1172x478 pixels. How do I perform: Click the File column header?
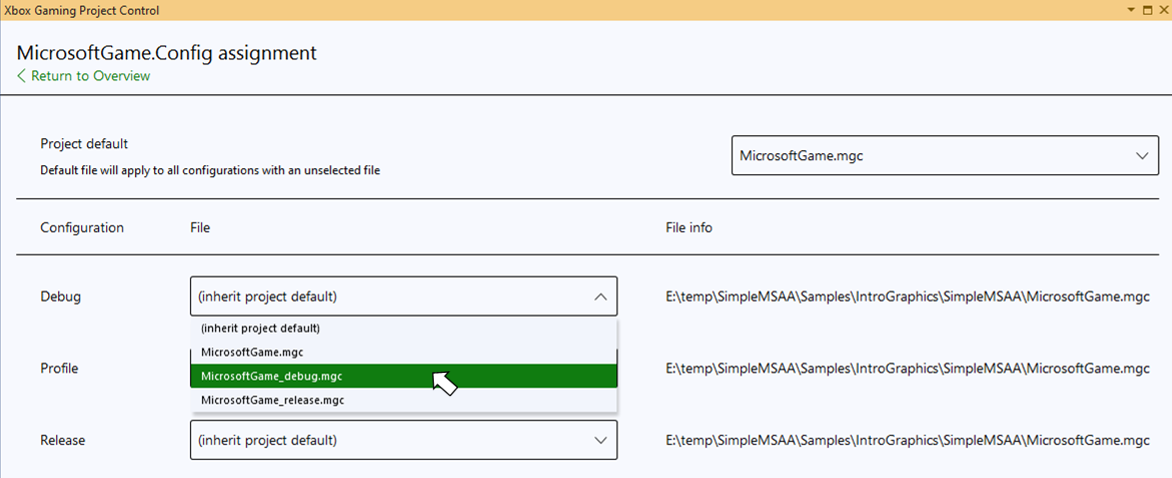click(200, 228)
